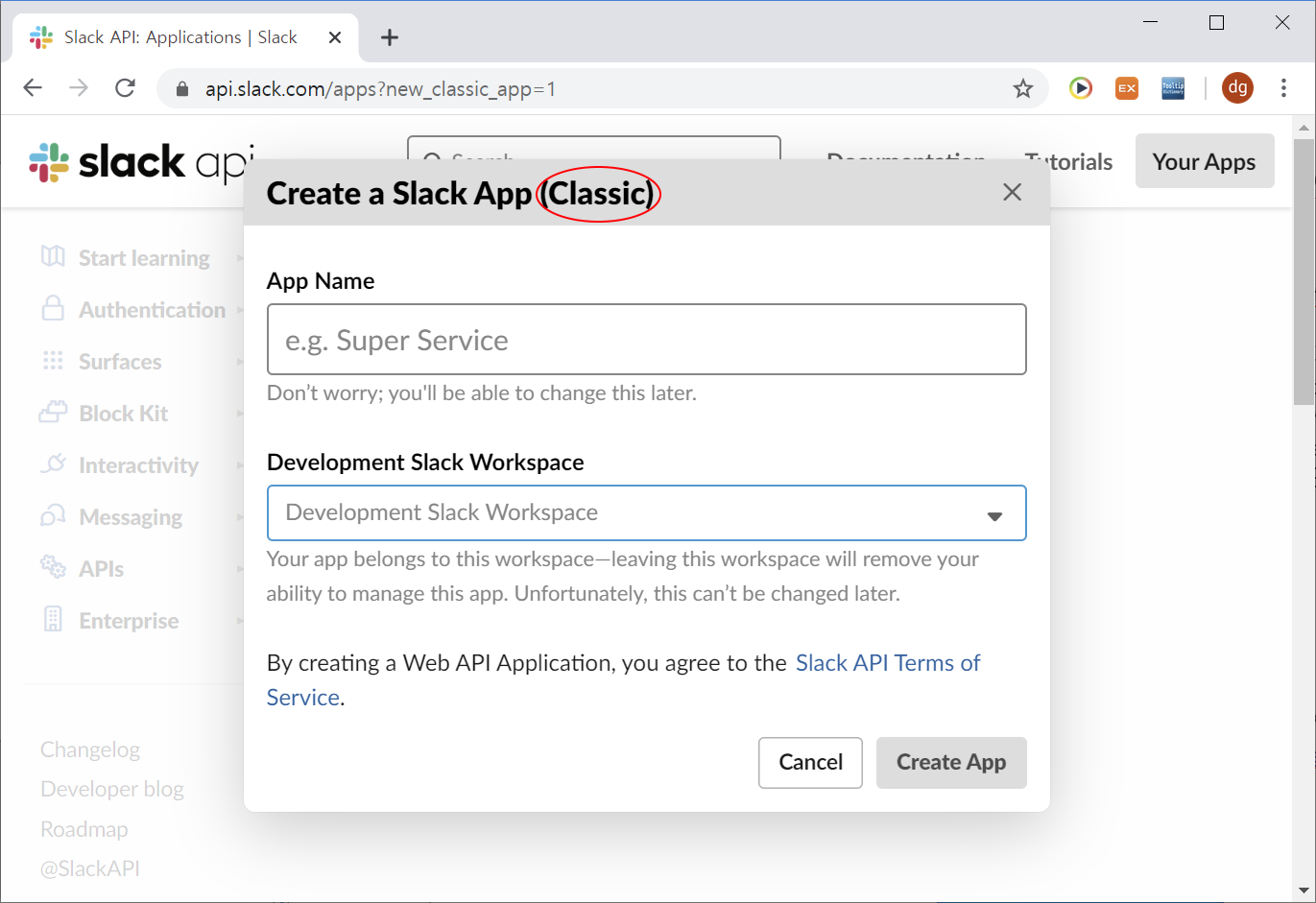Open the Chrome three-dot menu
Image resolution: width=1316 pixels, height=903 pixels.
point(1283,88)
